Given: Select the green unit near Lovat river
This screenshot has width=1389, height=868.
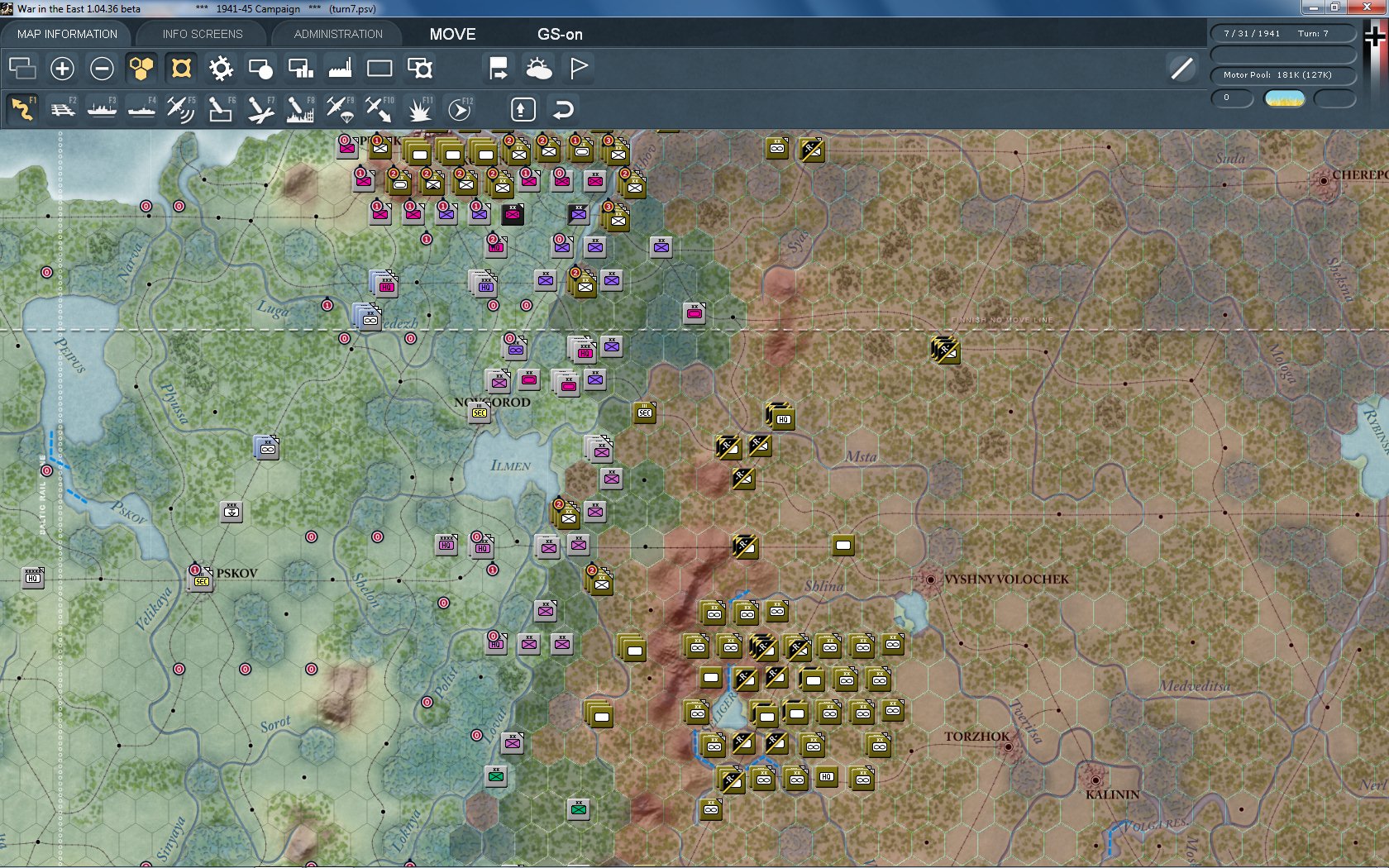Looking at the screenshot, I should 496,775.
